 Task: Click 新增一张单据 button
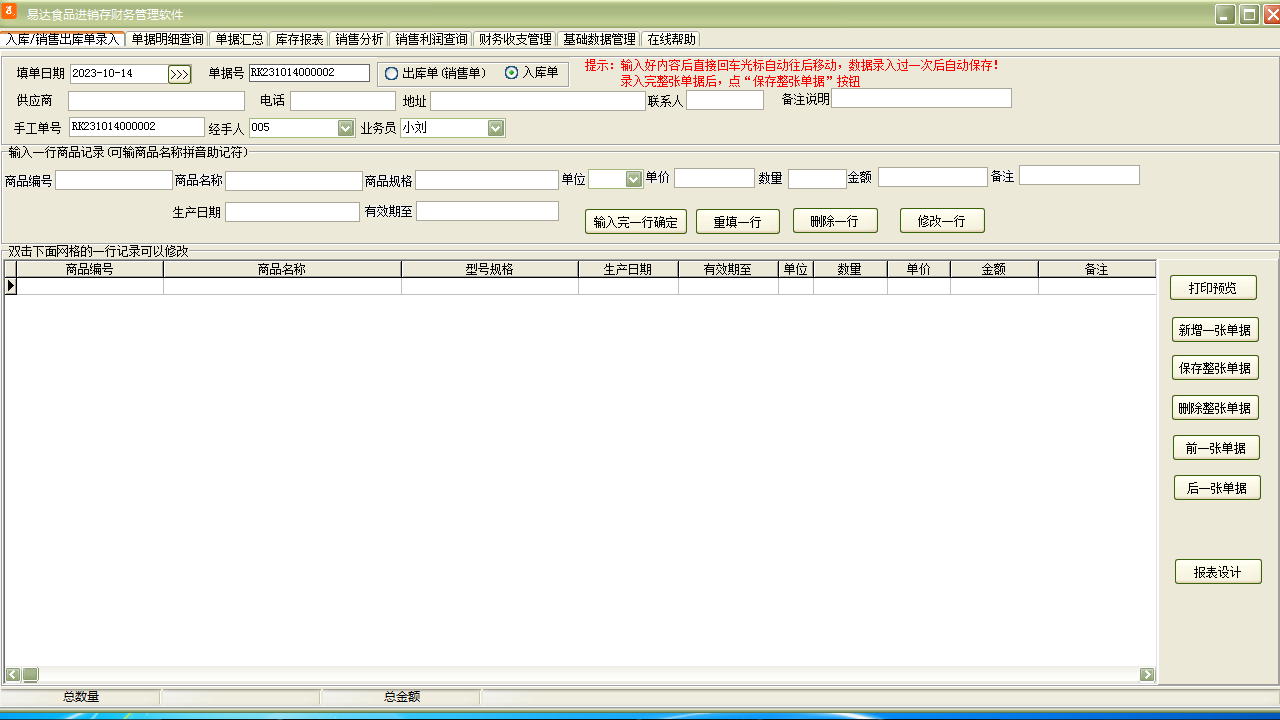(x=1215, y=330)
